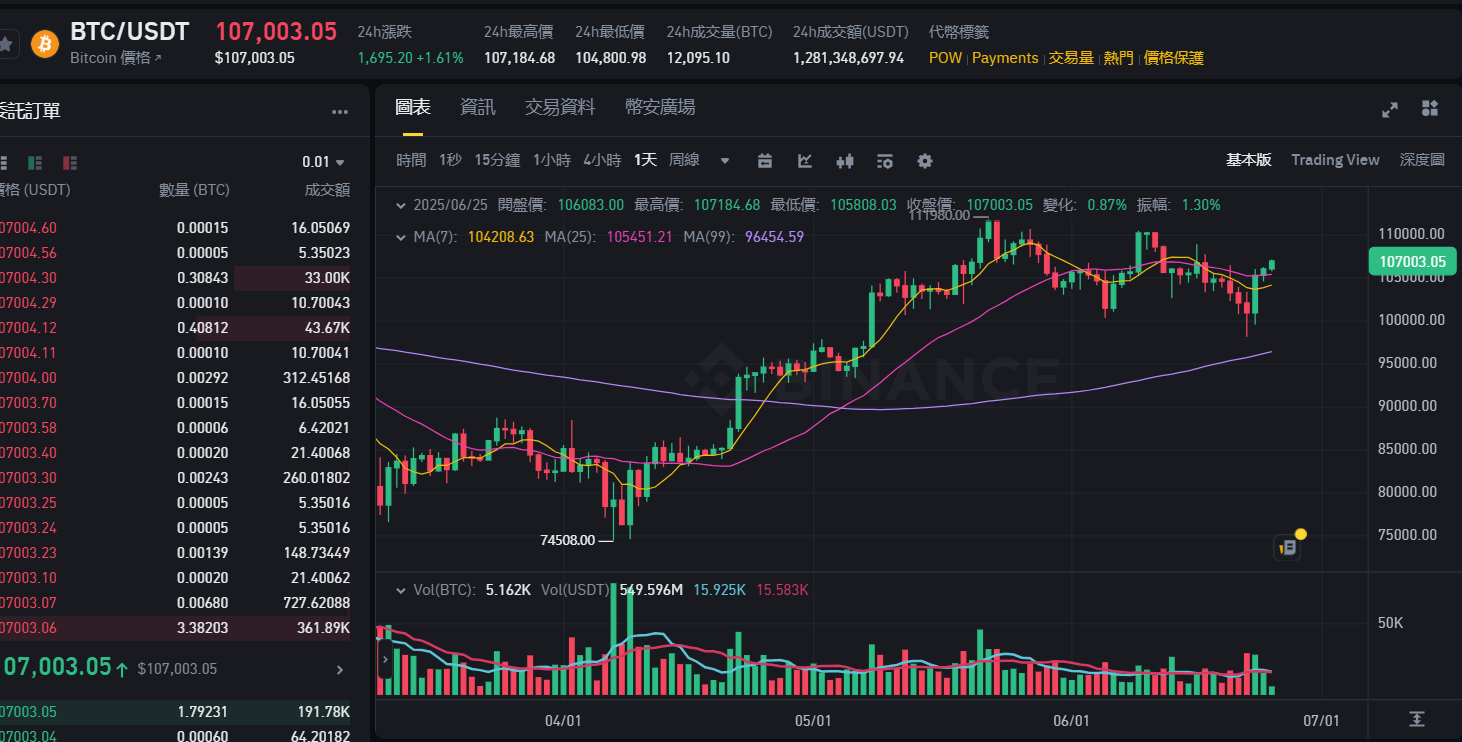Open the 幣安廣場 tab
Viewport: 1462px width, 742px height.
[660, 107]
